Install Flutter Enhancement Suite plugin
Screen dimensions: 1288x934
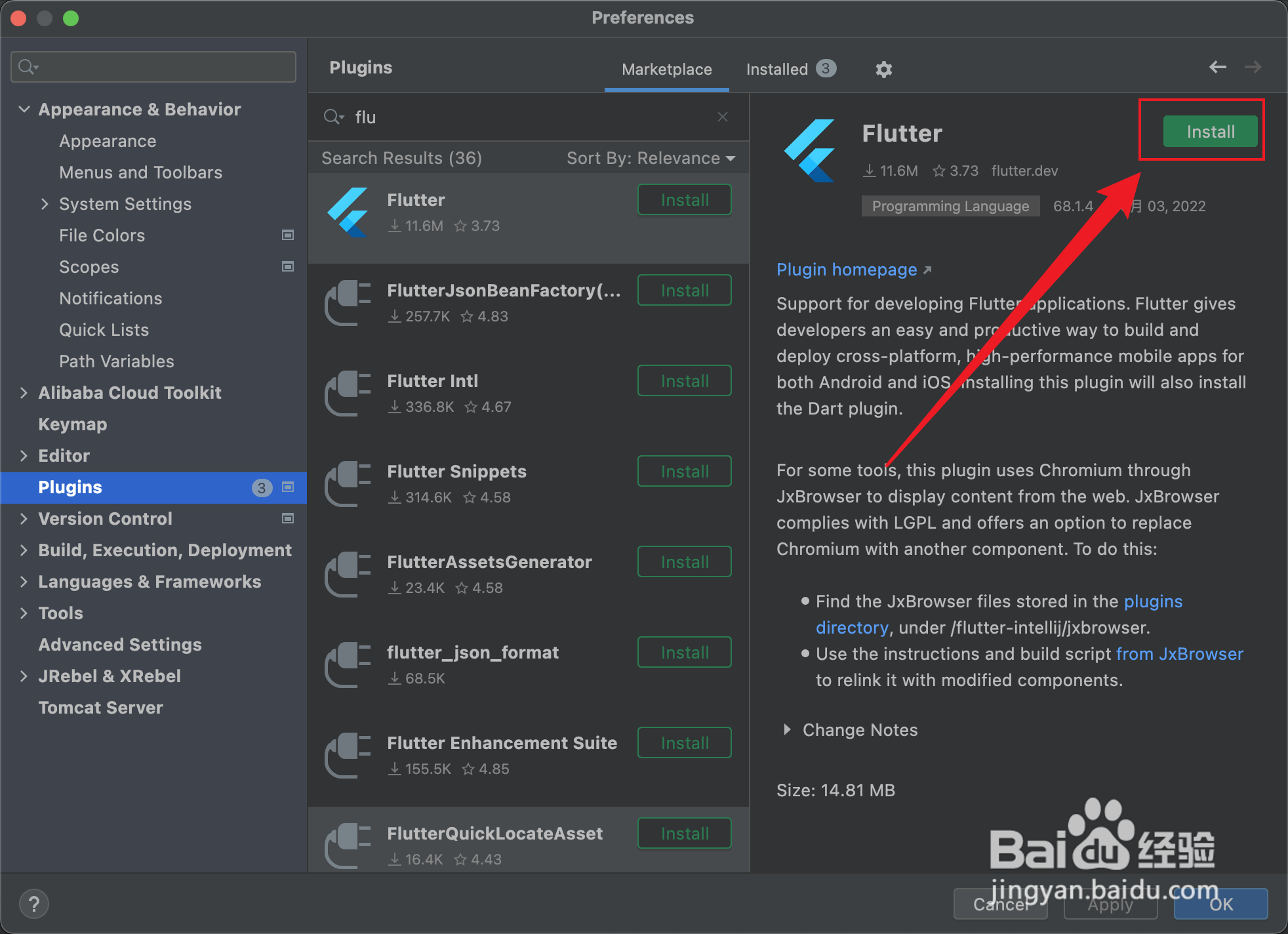tap(684, 743)
